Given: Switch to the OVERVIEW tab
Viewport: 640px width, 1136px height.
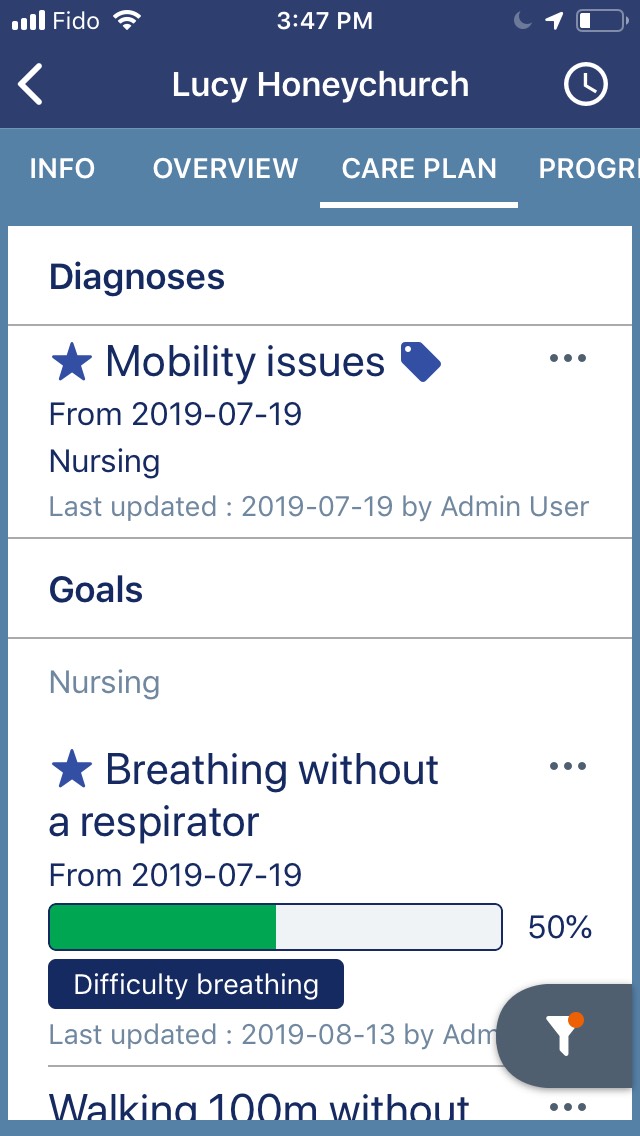Looking at the screenshot, I should tap(225, 168).
